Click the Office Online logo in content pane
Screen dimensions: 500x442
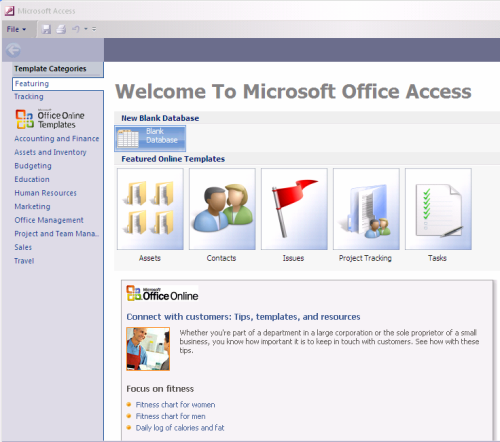(x=162, y=294)
